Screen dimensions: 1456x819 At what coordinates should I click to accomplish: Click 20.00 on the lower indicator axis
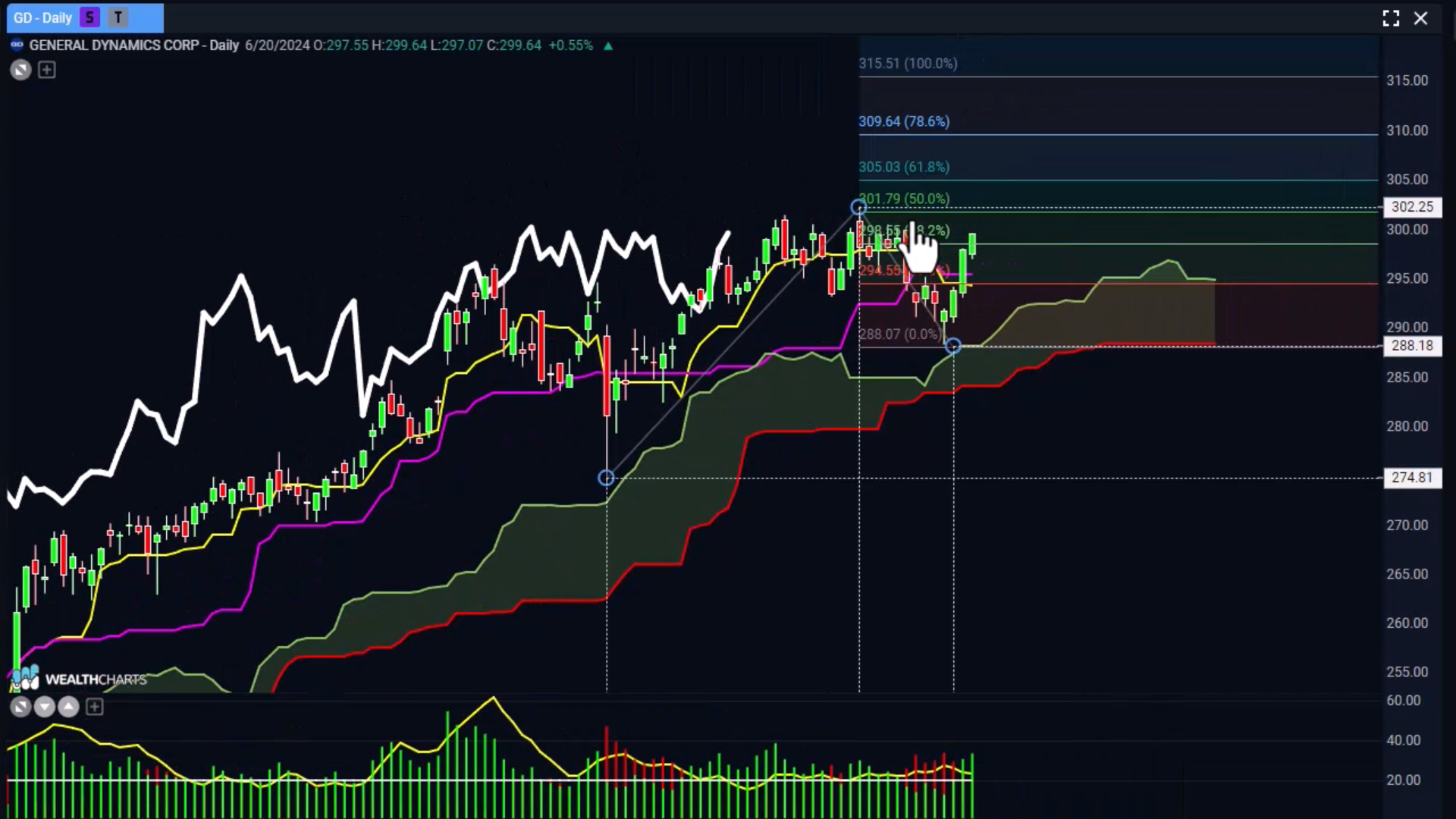click(1404, 780)
